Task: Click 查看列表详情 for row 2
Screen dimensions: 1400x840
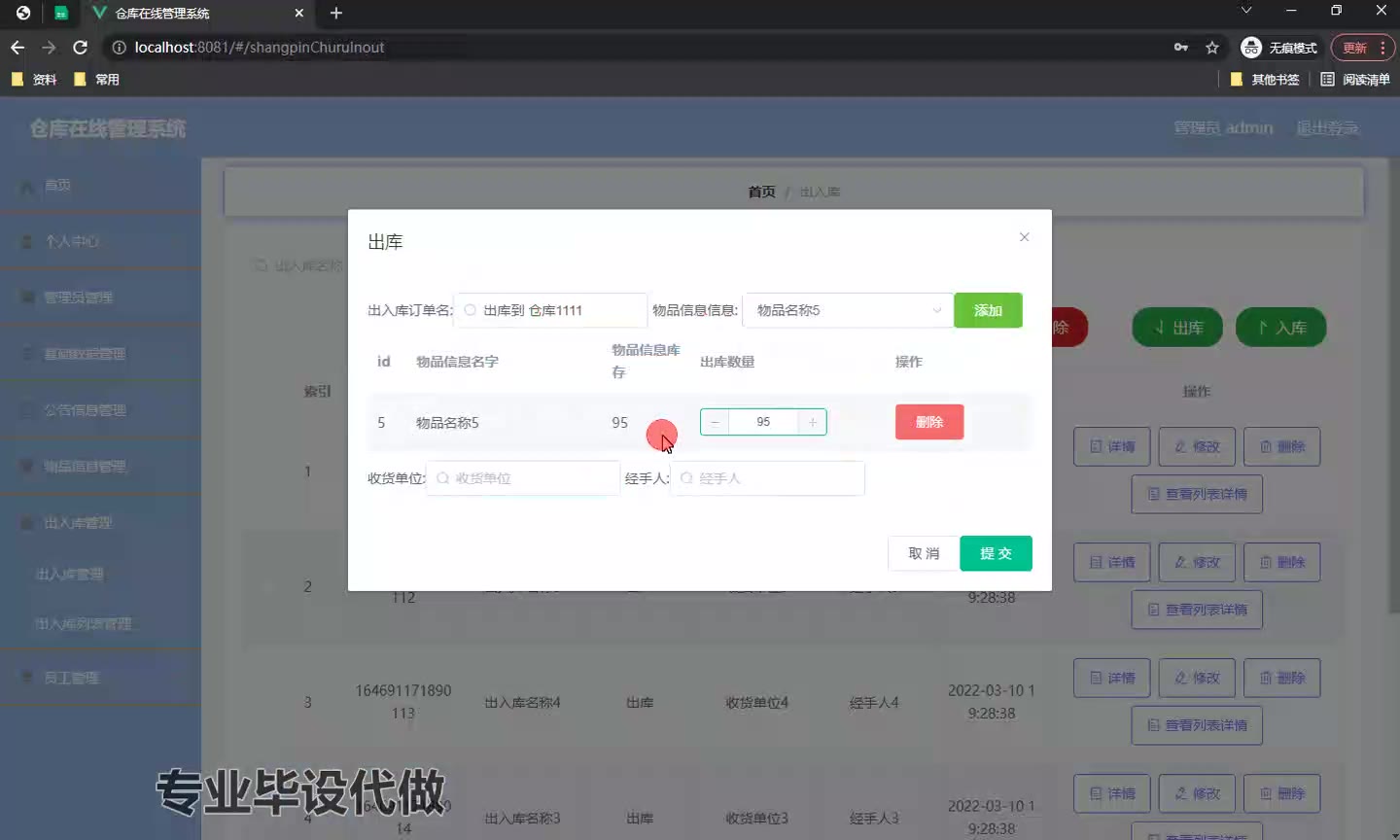Action: pyautogui.click(x=1197, y=610)
